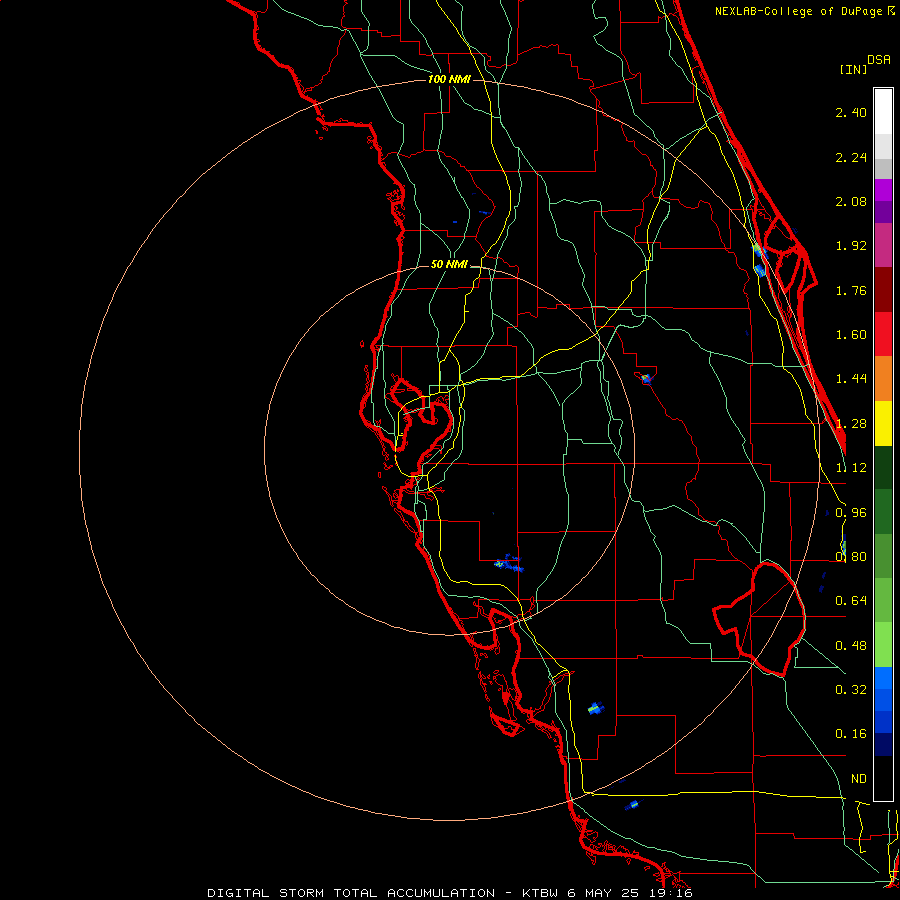900x900 pixels.
Task: Click the "ND" no-data label
Action: click(x=859, y=779)
